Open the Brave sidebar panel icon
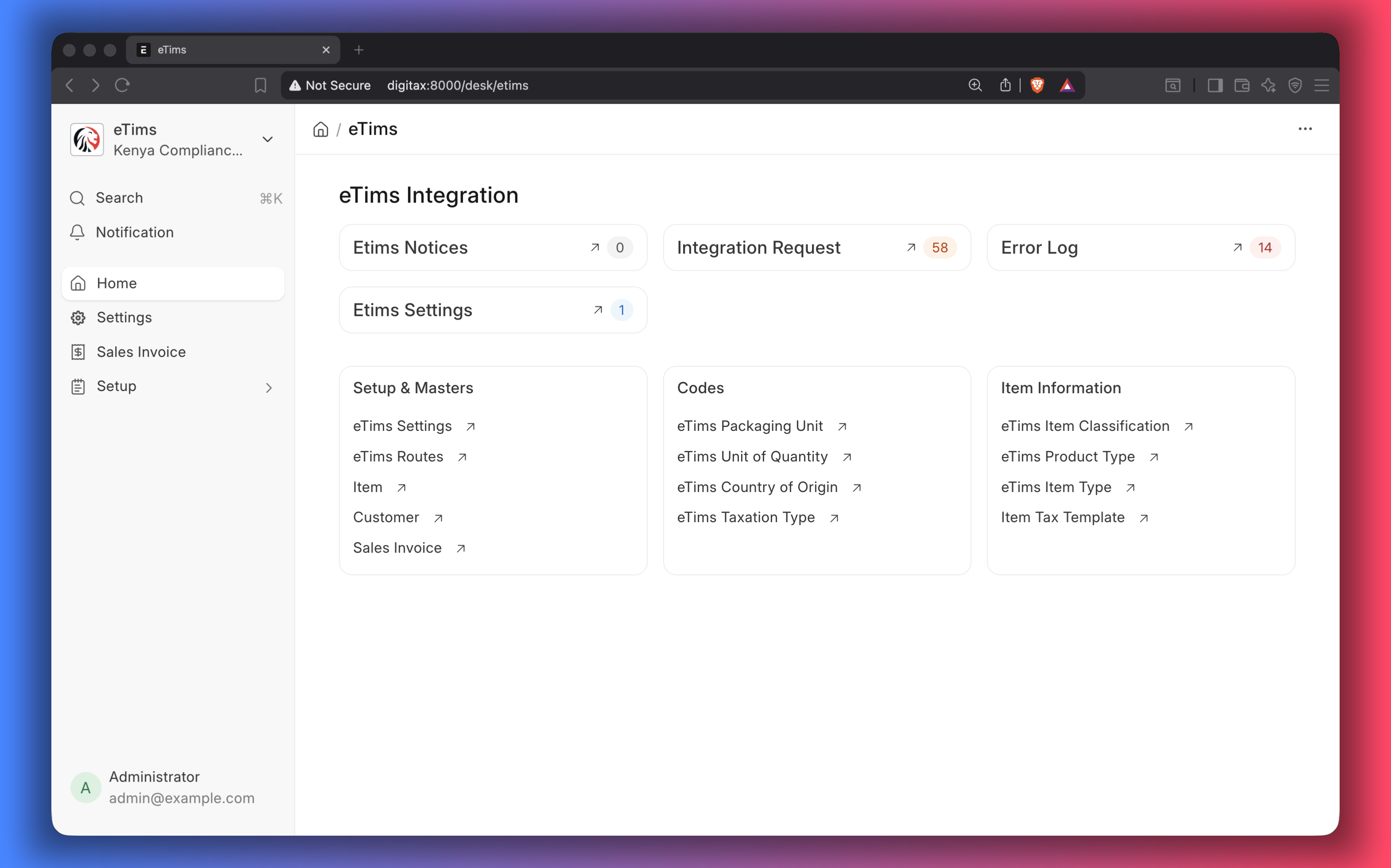Viewport: 1391px width, 868px height. pyautogui.click(x=1214, y=85)
